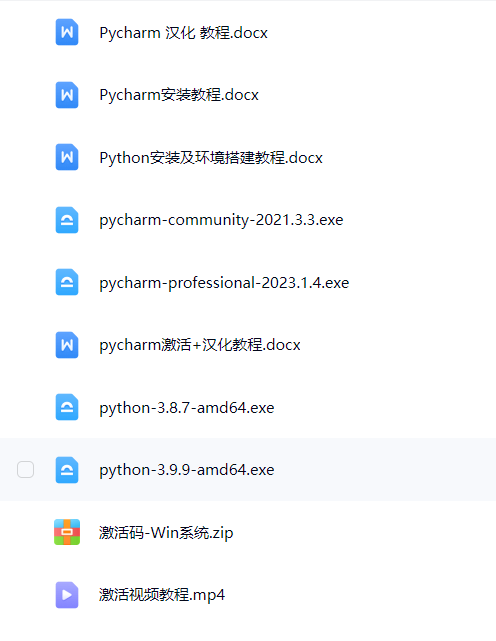
Task: Click the exe icon of pycharm-professional-2023.1.4
Action: [x=67, y=282]
